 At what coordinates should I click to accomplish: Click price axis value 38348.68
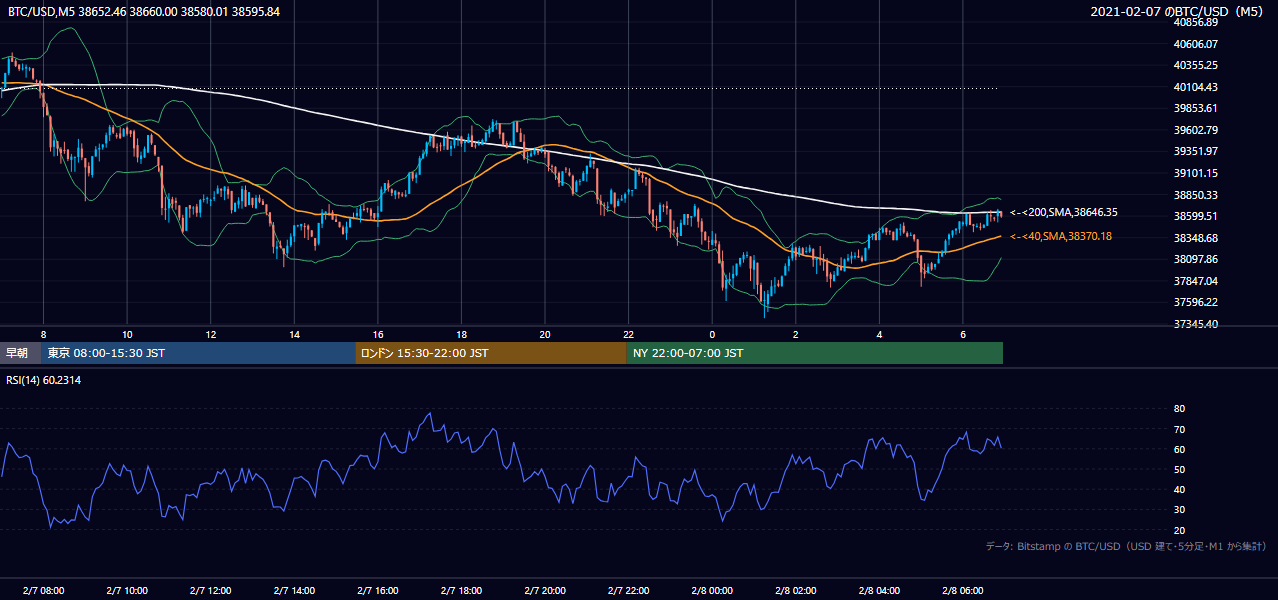pyautogui.click(x=1195, y=238)
